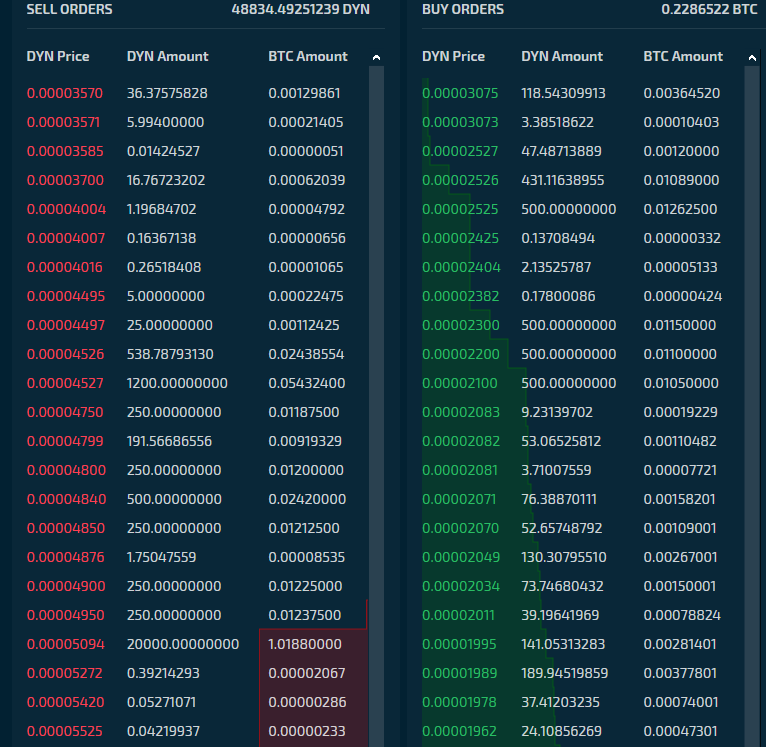Click sell amount 20000.00000000
This screenshot has width=766, height=747.
[x=183, y=644]
